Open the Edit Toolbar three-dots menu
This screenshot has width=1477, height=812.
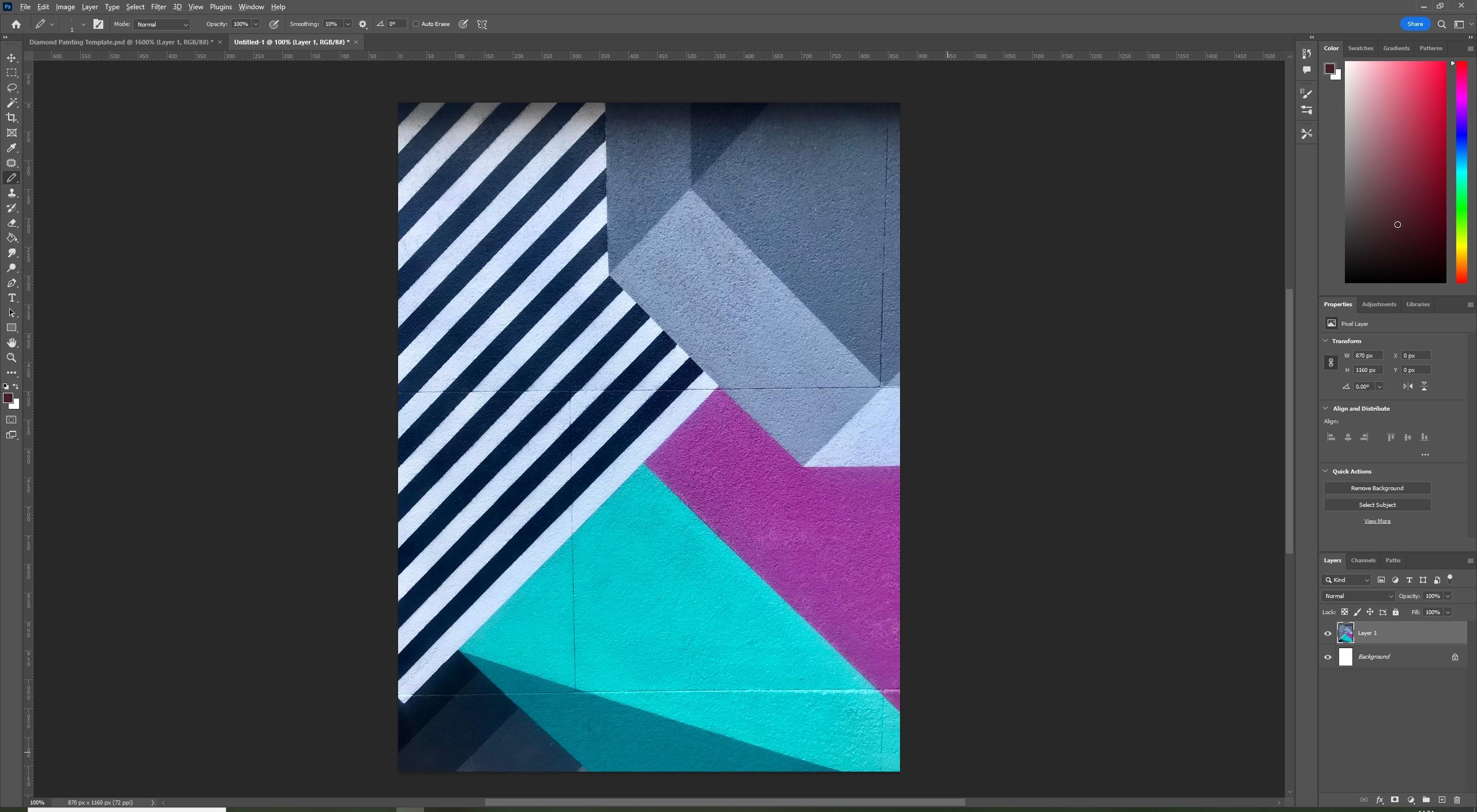pyautogui.click(x=12, y=373)
